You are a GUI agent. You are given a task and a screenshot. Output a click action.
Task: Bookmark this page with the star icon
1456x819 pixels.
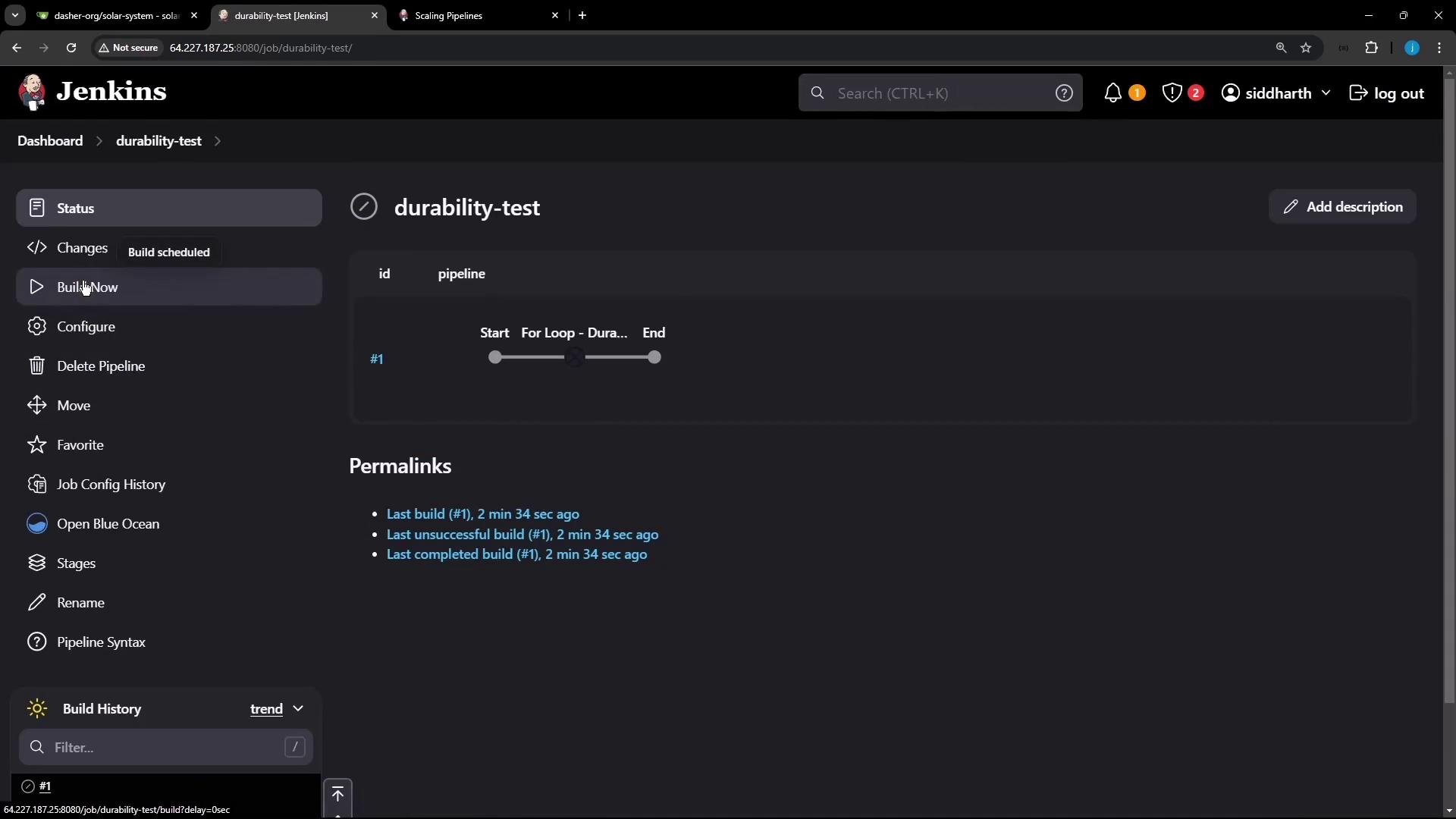(x=1306, y=48)
